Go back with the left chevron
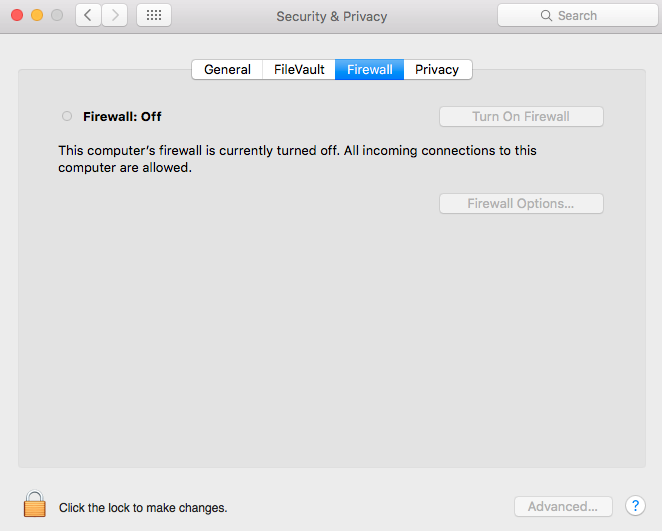The image size is (662, 531). click(x=88, y=16)
